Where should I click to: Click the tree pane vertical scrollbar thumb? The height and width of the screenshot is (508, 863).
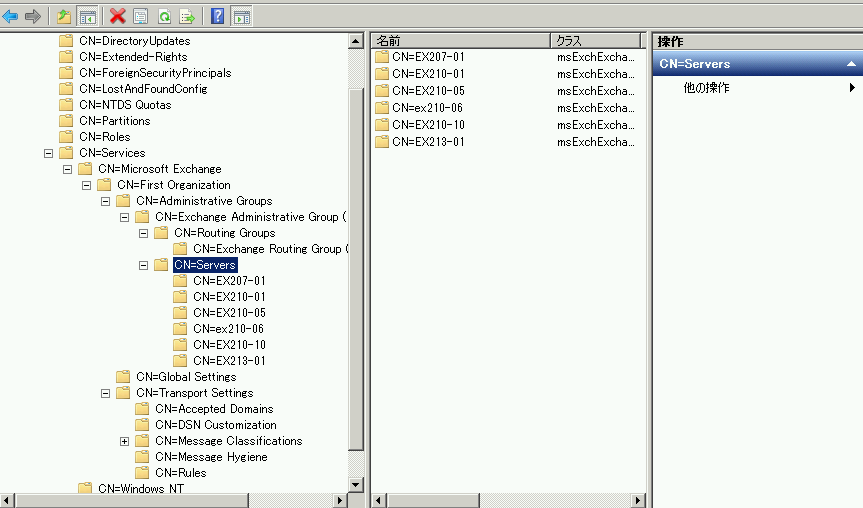coord(356,270)
